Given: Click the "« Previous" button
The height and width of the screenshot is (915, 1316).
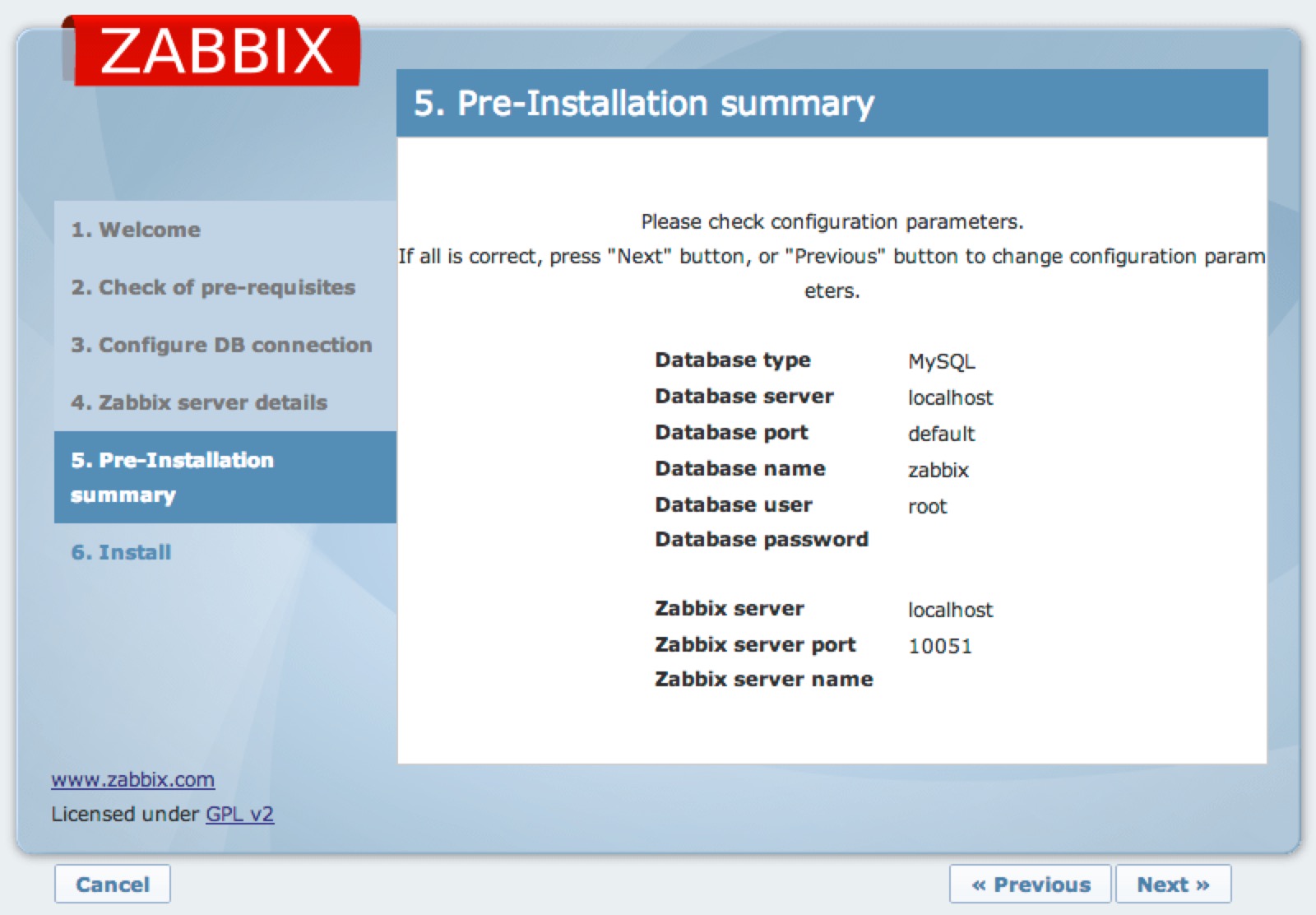Looking at the screenshot, I should coord(1031,884).
